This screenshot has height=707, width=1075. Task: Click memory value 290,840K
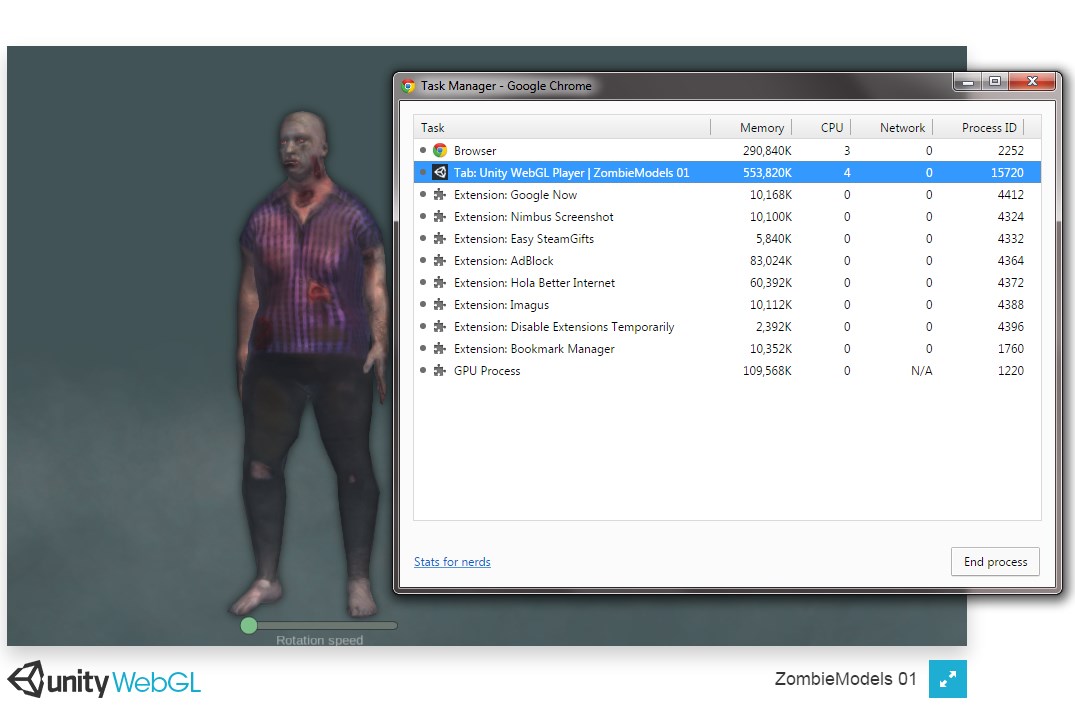point(767,150)
